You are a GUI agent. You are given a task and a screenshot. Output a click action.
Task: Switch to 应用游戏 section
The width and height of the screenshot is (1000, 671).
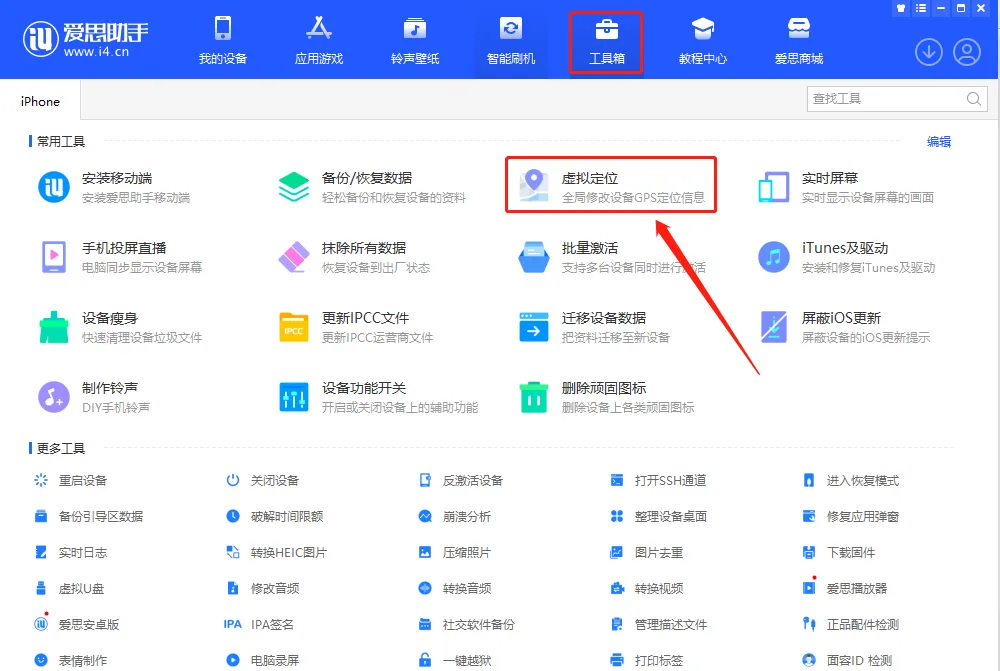pyautogui.click(x=319, y=40)
